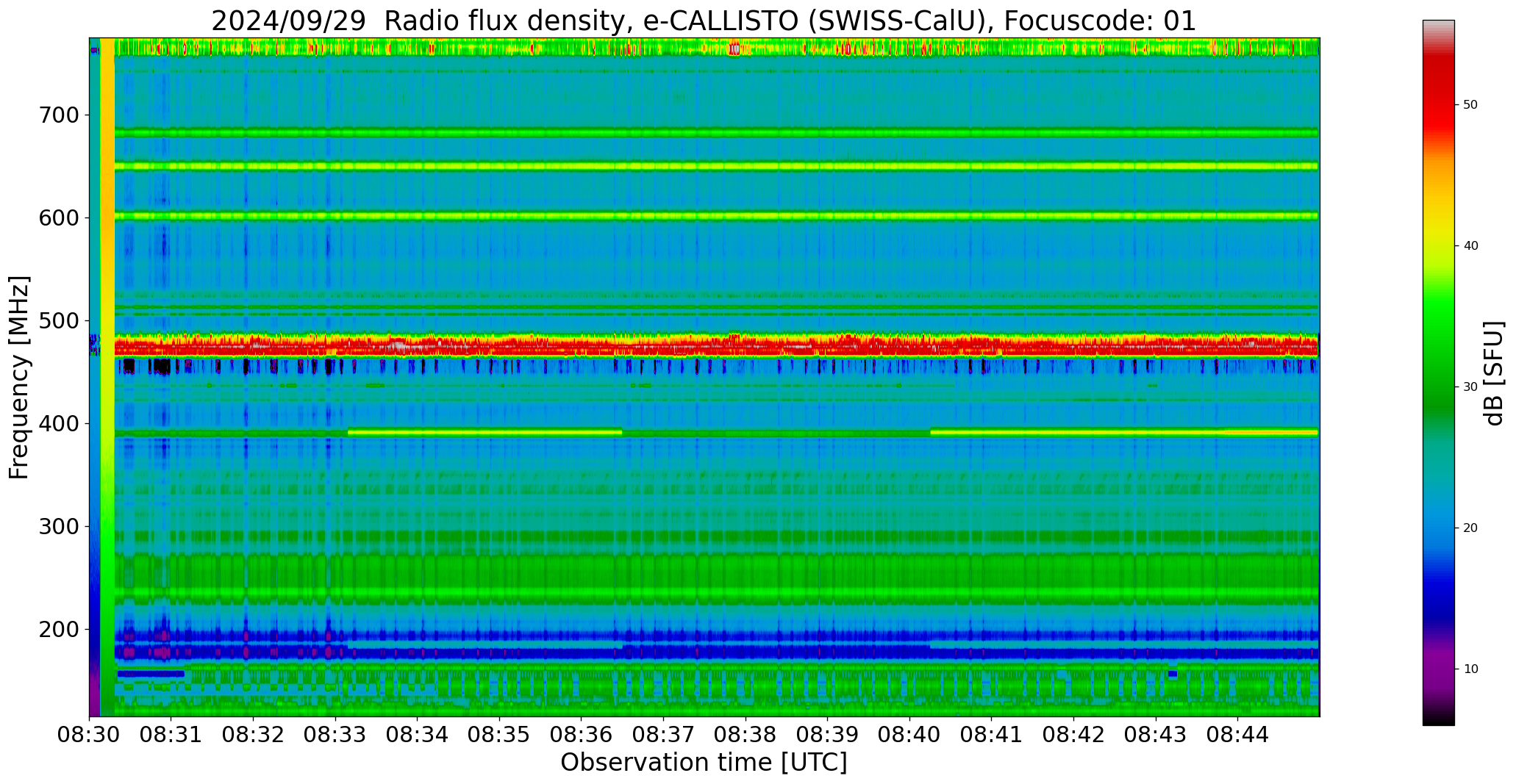The height and width of the screenshot is (784, 1516).
Task: Click the small blue bar near 08:31 at 160 MHz
Action: pyautogui.click(x=151, y=673)
